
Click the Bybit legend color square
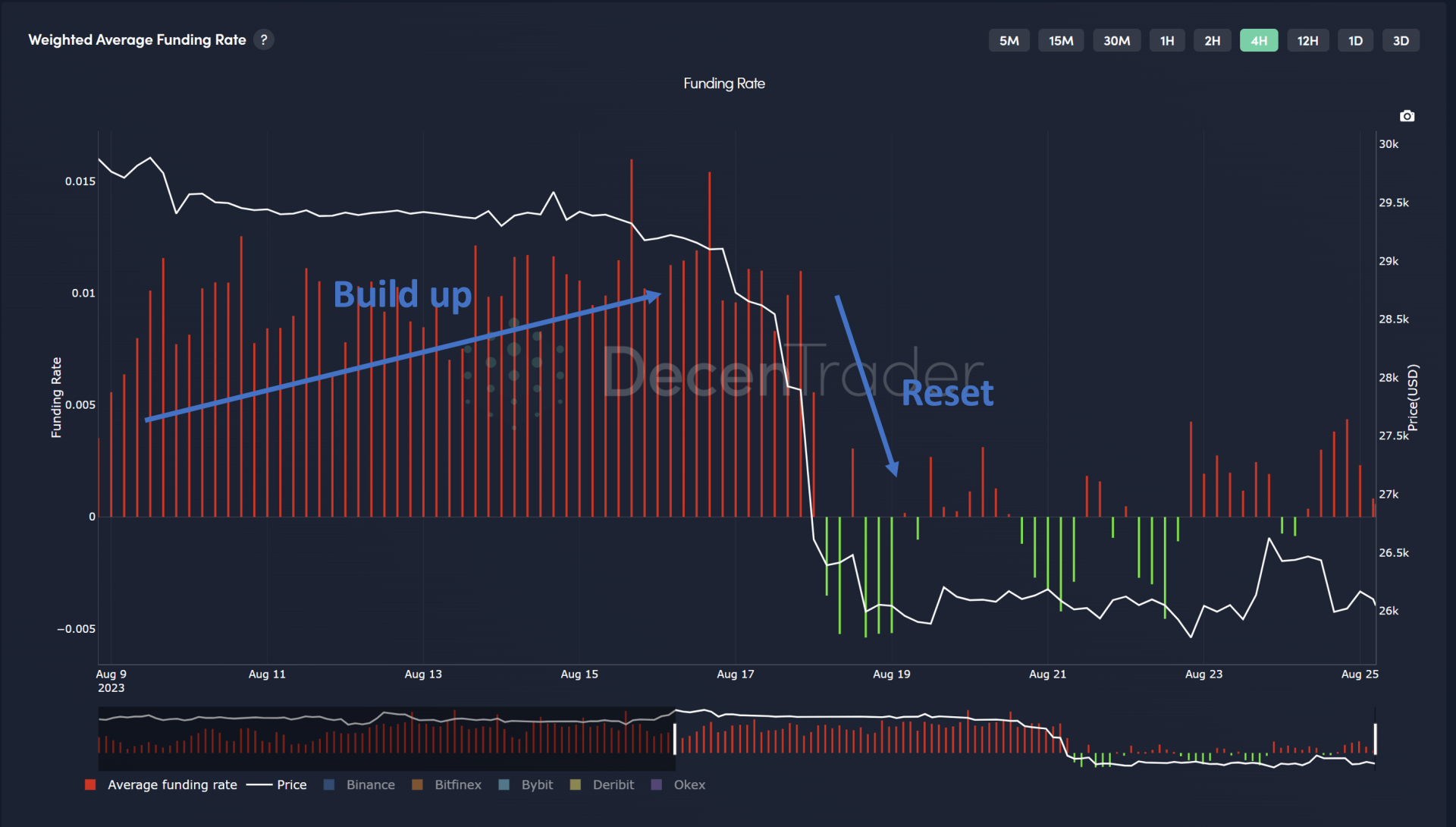click(x=504, y=785)
